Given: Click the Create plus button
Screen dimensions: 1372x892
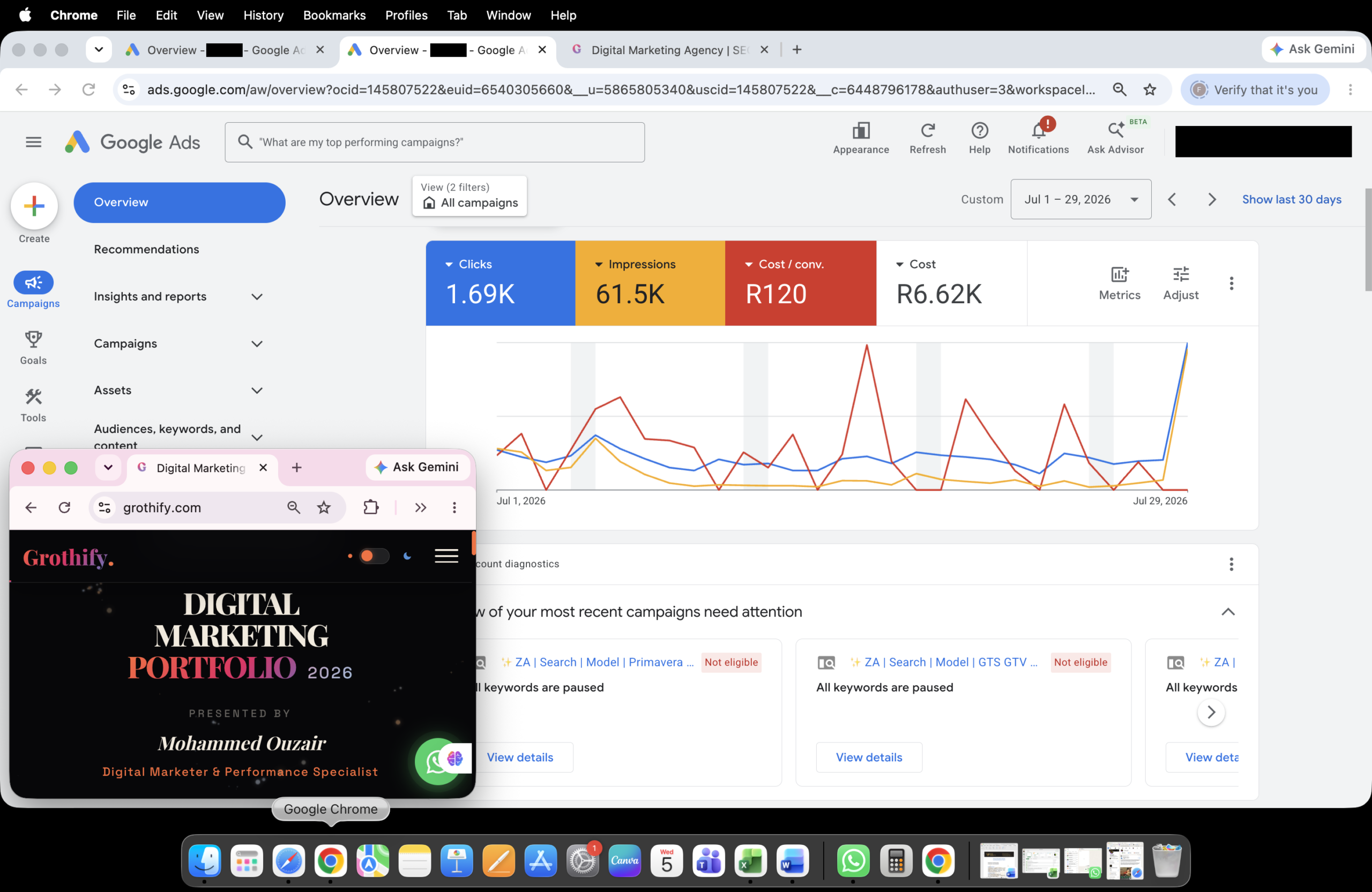Looking at the screenshot, I should pos(34,206).
